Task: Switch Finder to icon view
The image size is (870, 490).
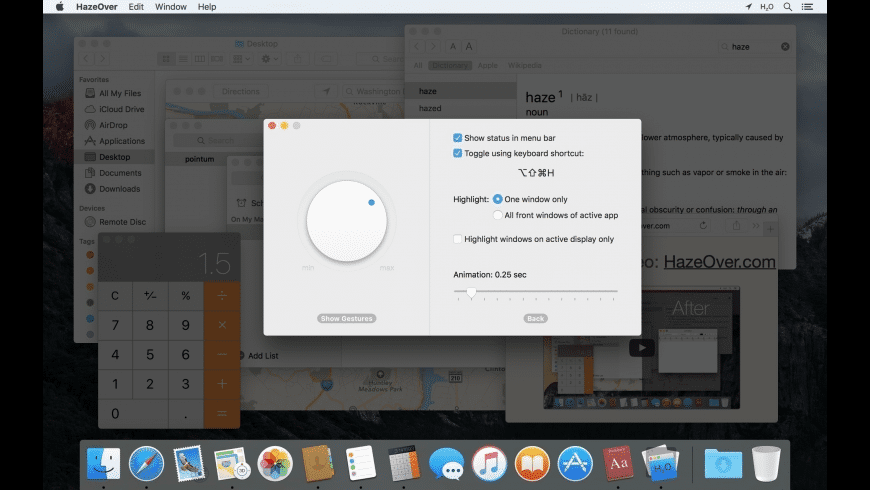Action: click(x=166, y=59)
